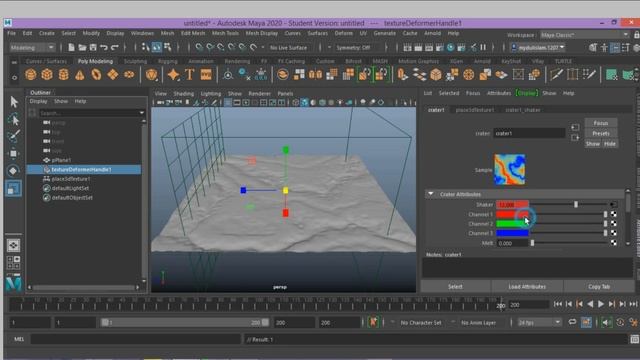Select textureDeformerHandle1 in the Outliner
Viewport: 640px width, 360px height.
point(84,169)
